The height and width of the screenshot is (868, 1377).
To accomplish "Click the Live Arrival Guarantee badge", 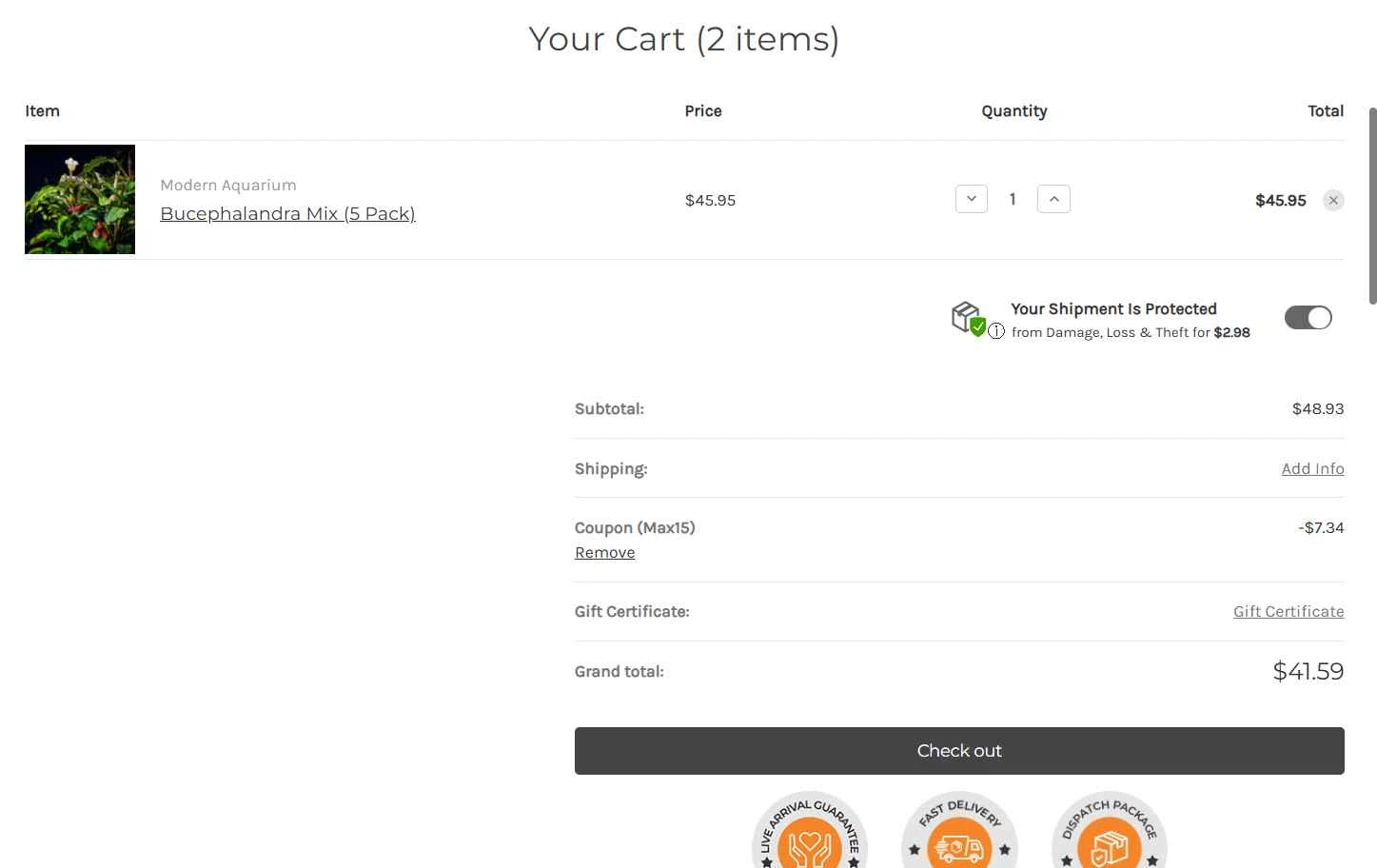I will pyautogui.click(x=810, y=831).
